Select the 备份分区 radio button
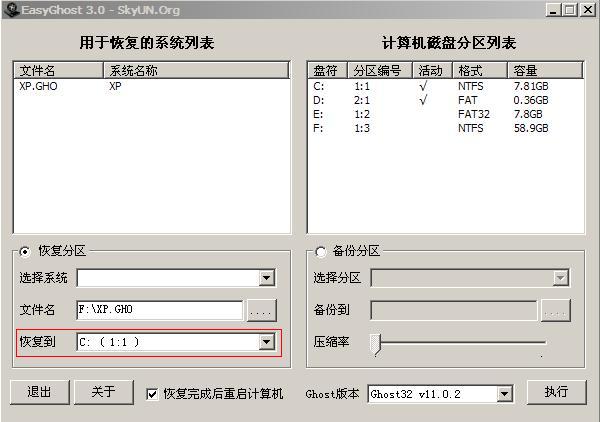This screenshot has height=422, width=600. click(320, 252)
